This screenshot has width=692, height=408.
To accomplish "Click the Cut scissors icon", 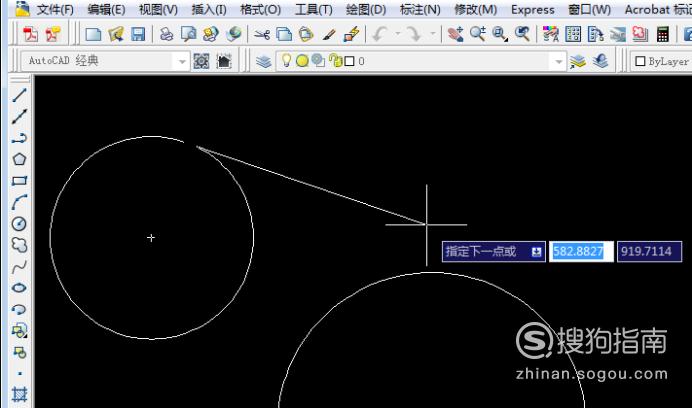I will click(262, 34).
